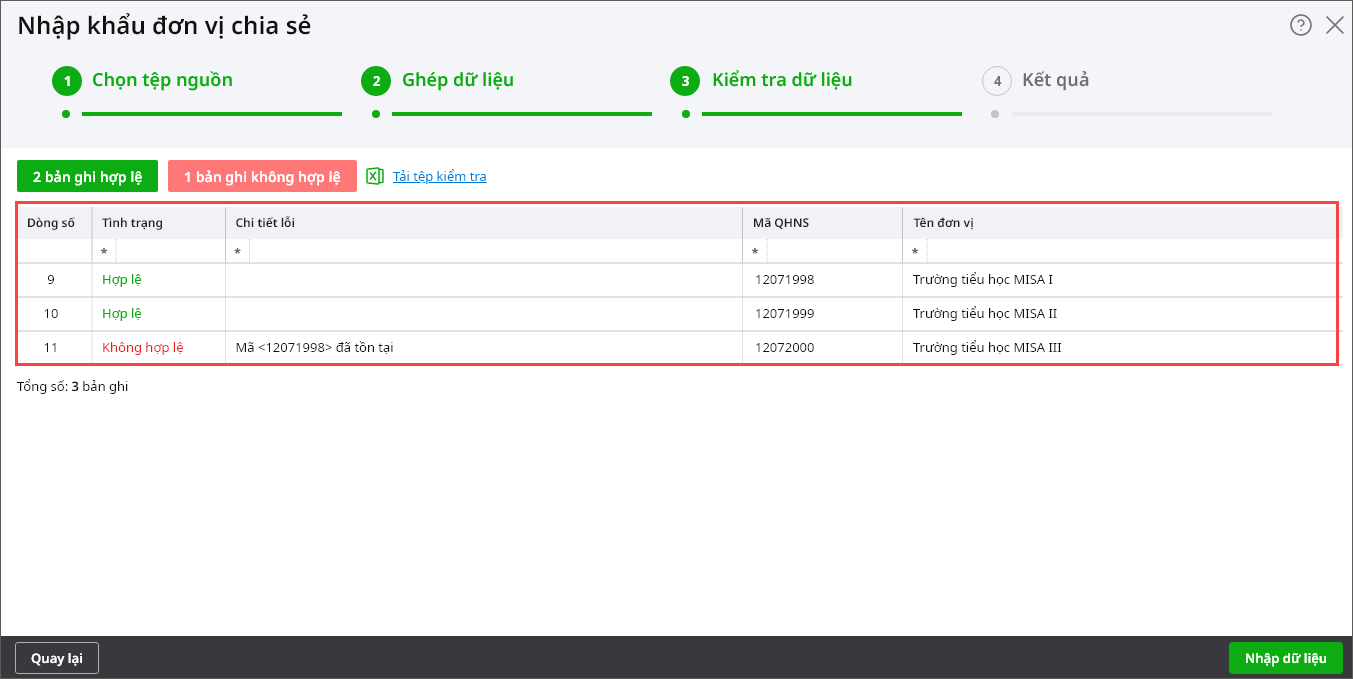1353x679 pixels.
Task: Open the Chi tiết lỗi filter operator
Action: click(238, 252)
